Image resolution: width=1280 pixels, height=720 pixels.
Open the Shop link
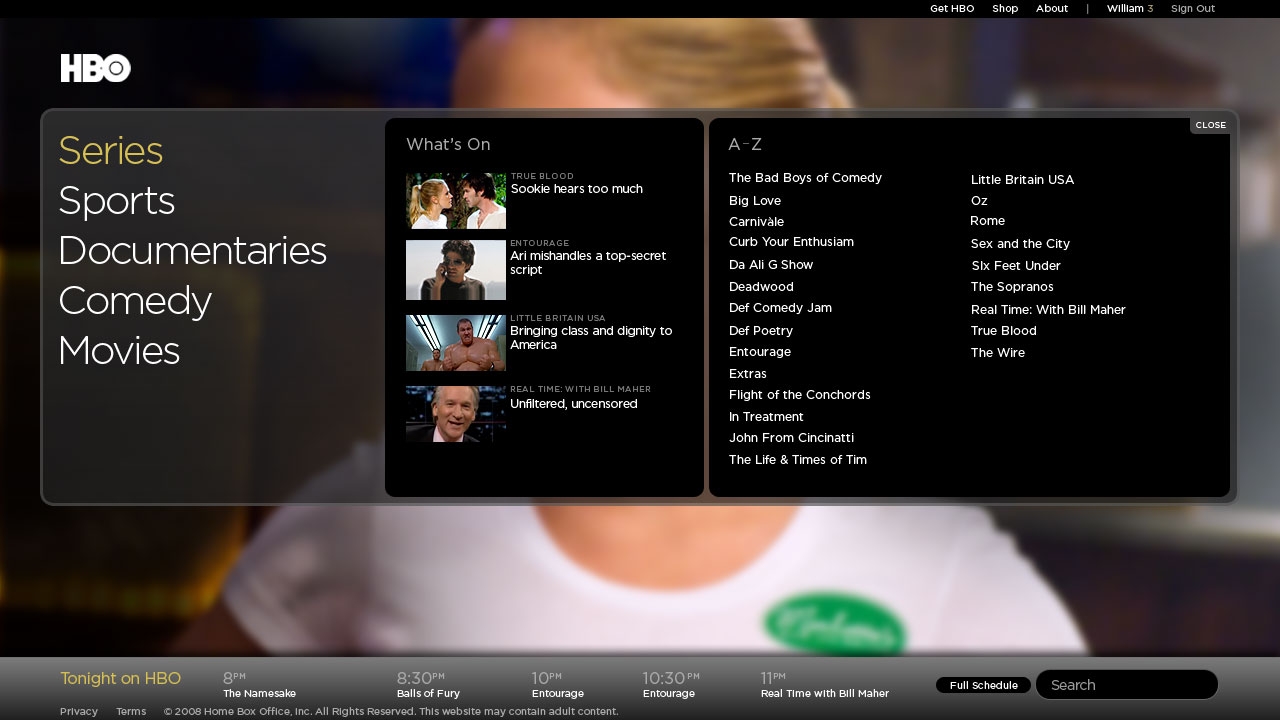click(1005, 8)
